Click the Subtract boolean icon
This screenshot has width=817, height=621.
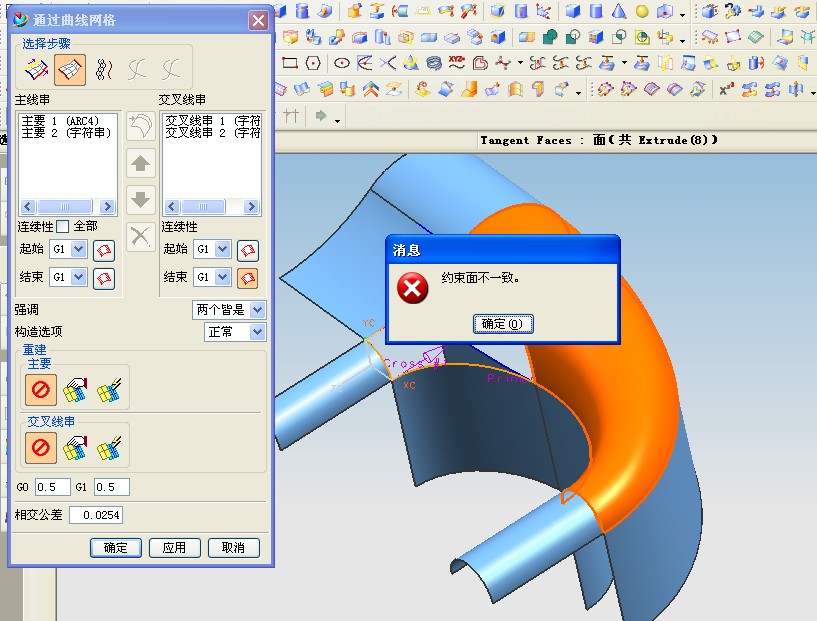tap(573, 37)
